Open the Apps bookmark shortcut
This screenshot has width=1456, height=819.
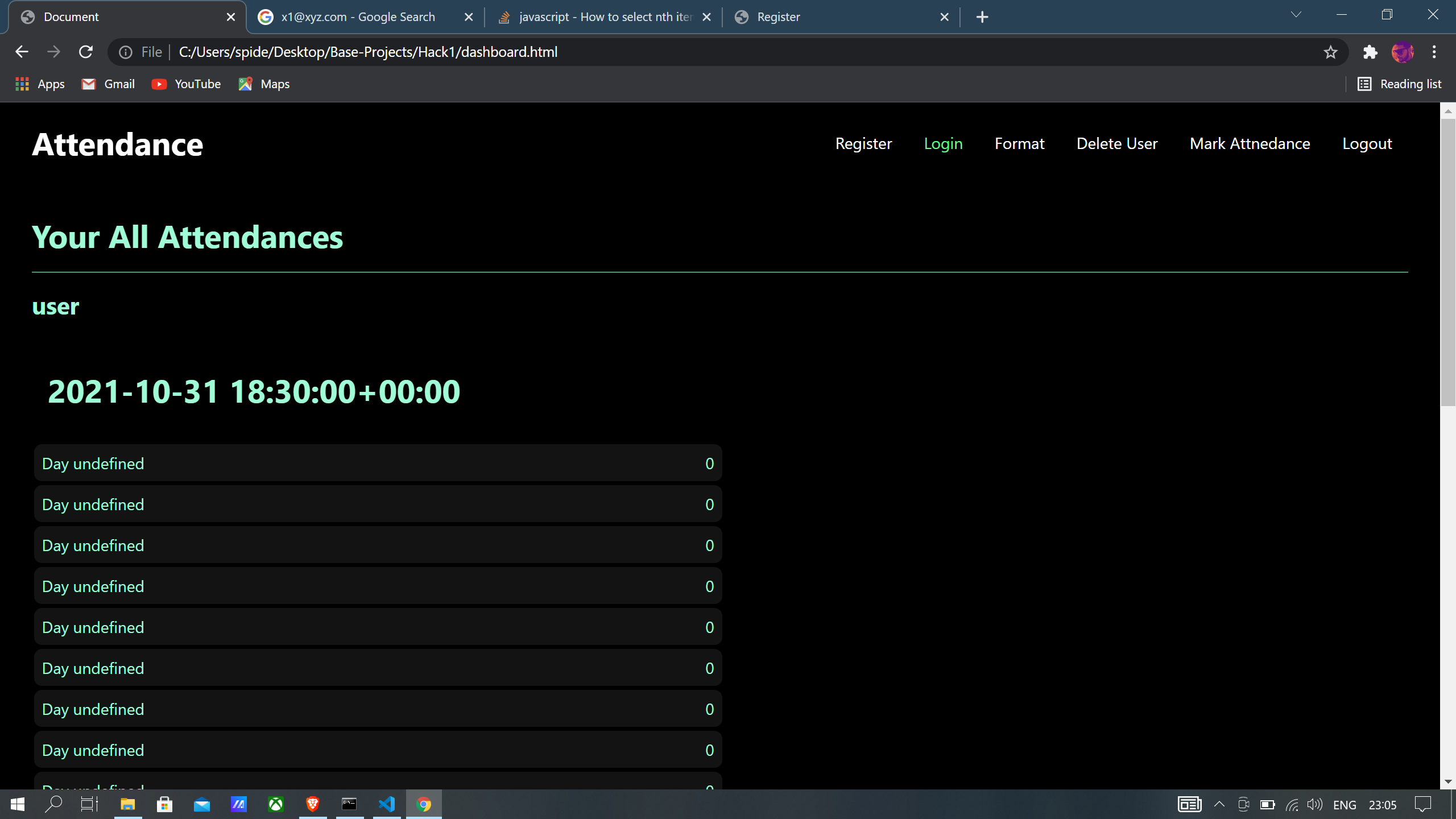(40, 84)
